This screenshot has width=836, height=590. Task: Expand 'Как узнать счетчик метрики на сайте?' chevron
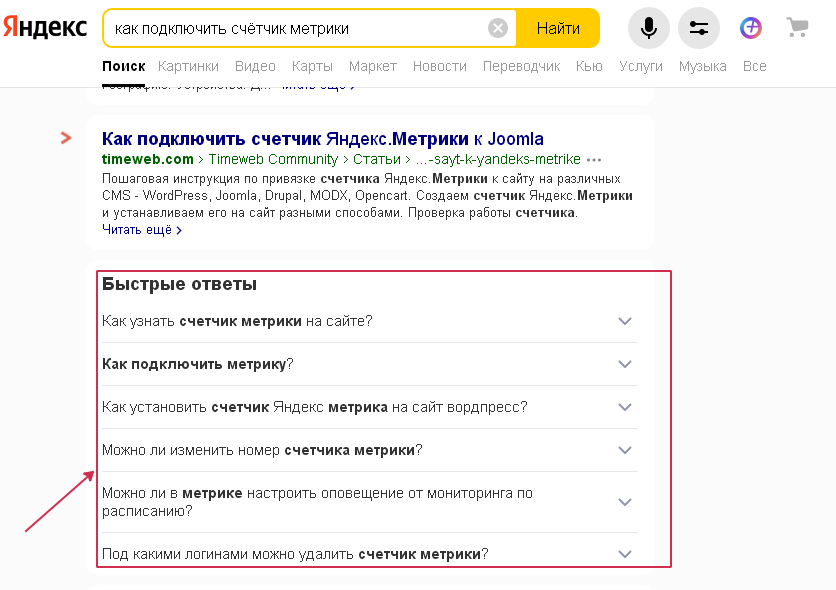click(625, 321)
